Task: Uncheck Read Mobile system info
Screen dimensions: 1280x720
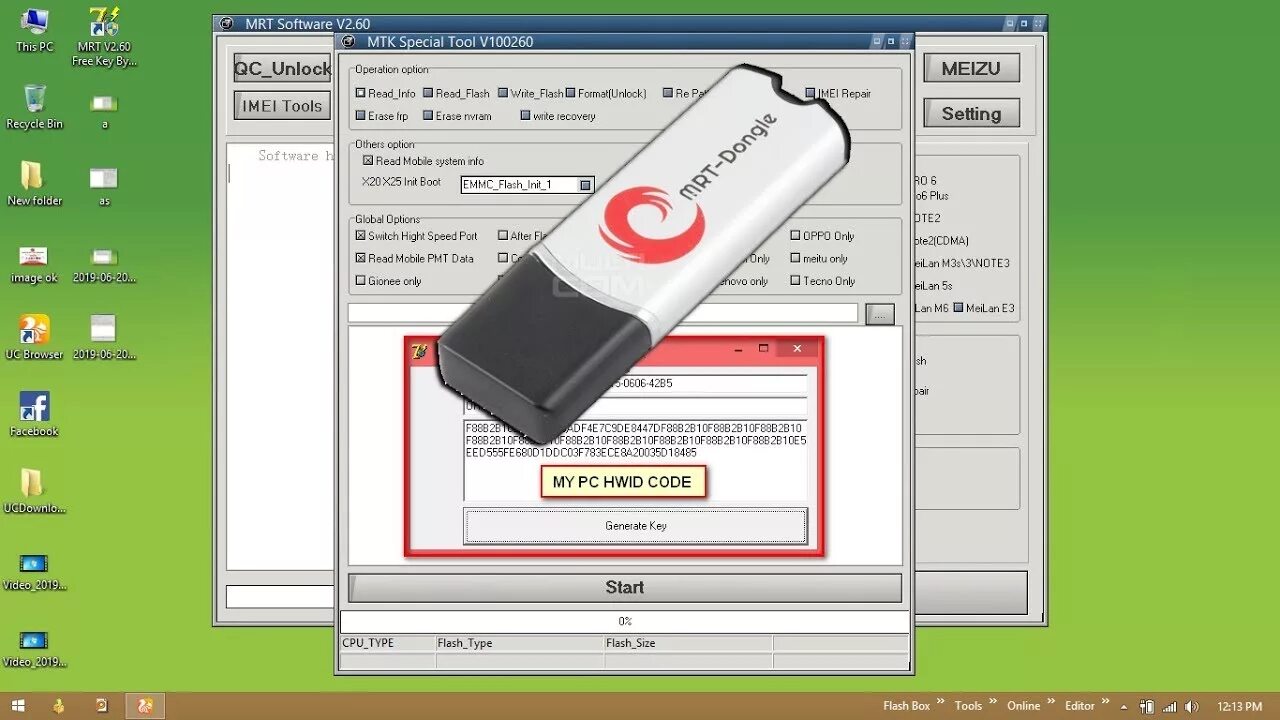Action: (x=368, y=160)
